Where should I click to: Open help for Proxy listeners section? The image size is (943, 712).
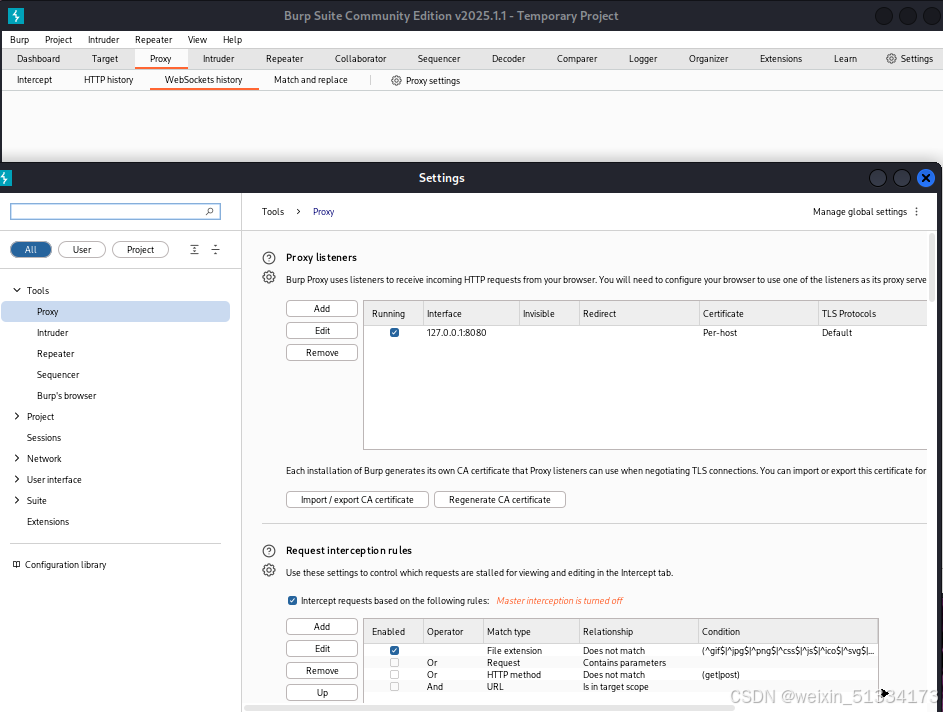pos(269,258)
